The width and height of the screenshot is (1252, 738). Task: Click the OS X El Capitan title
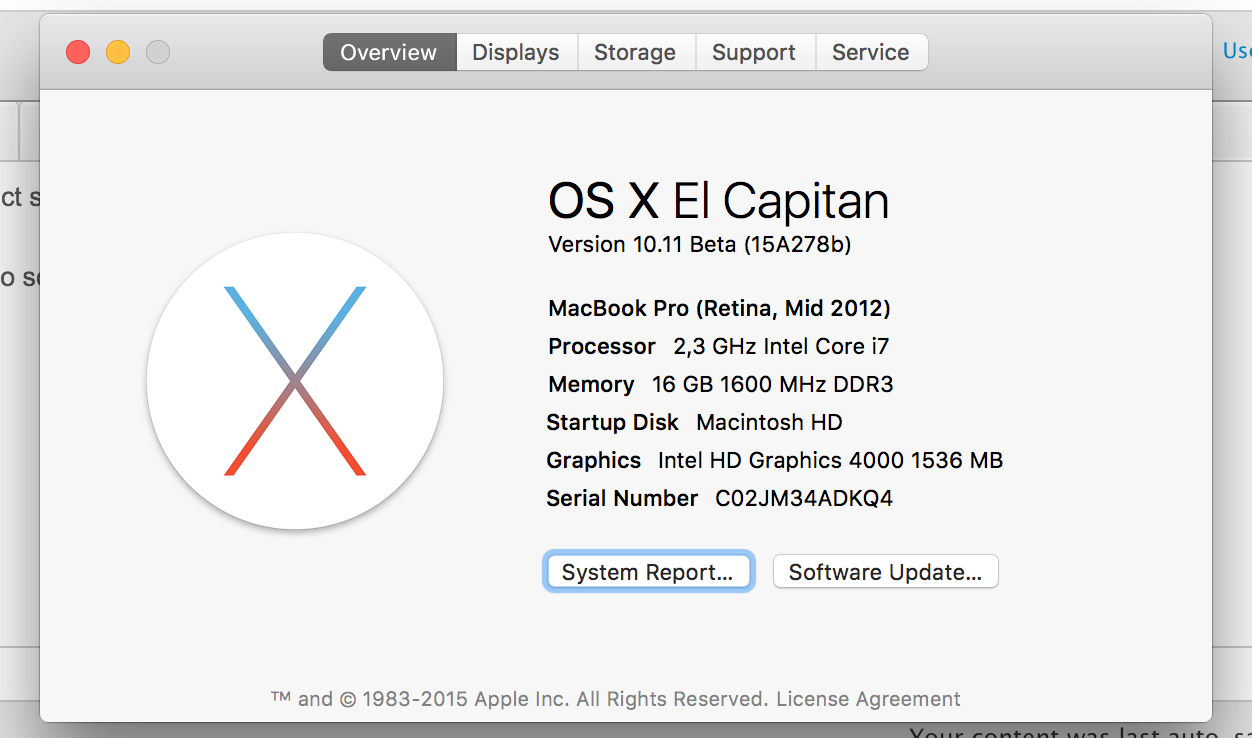[x=718, y=201]
